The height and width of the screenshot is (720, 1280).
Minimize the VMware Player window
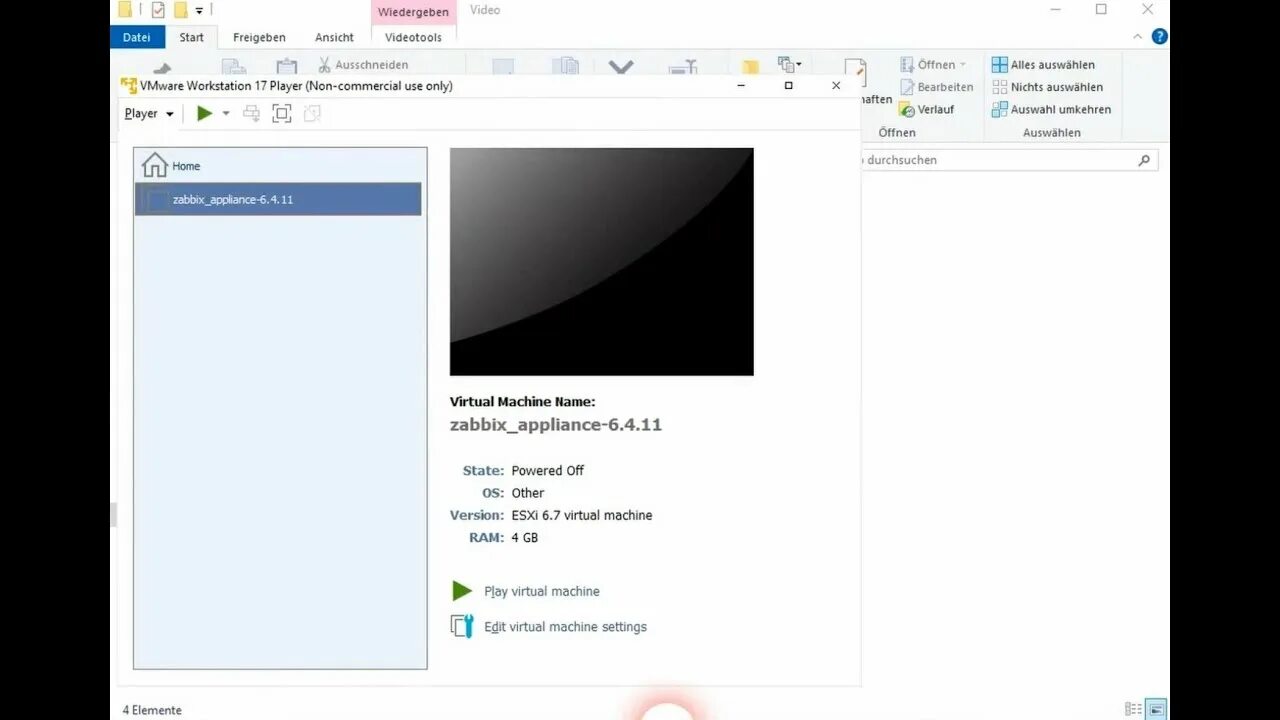[741, 86]
